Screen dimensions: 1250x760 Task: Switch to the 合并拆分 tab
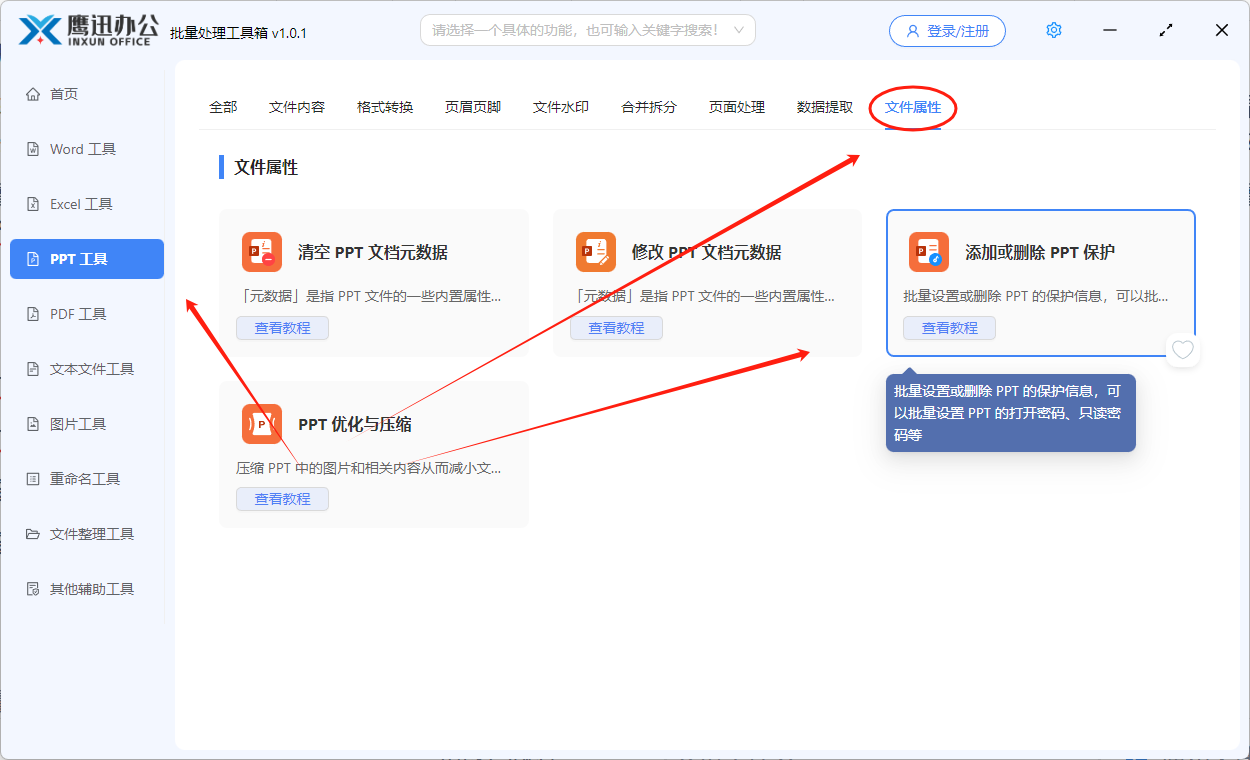point(649,107)
